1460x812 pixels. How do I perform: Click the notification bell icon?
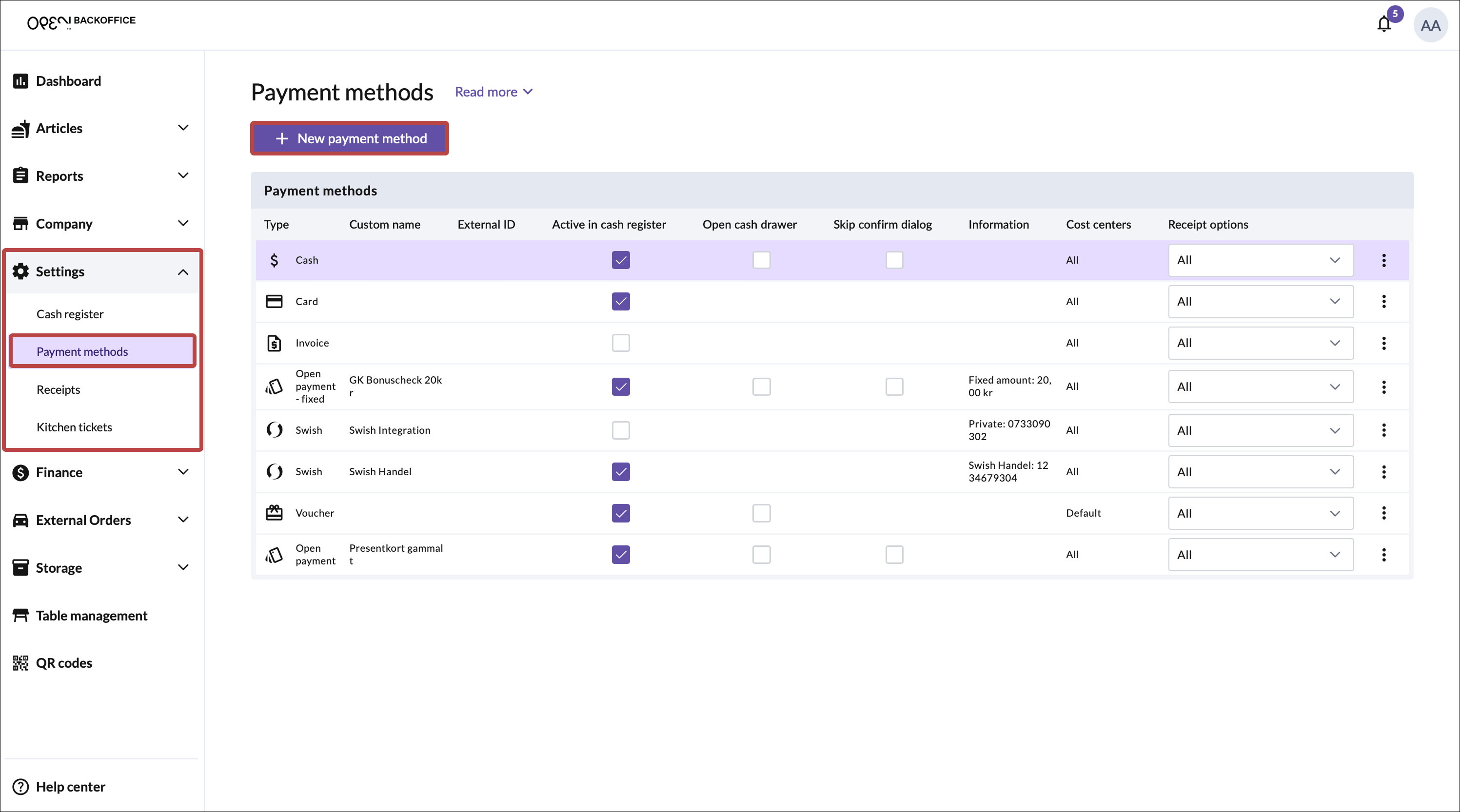(1383, 24)
